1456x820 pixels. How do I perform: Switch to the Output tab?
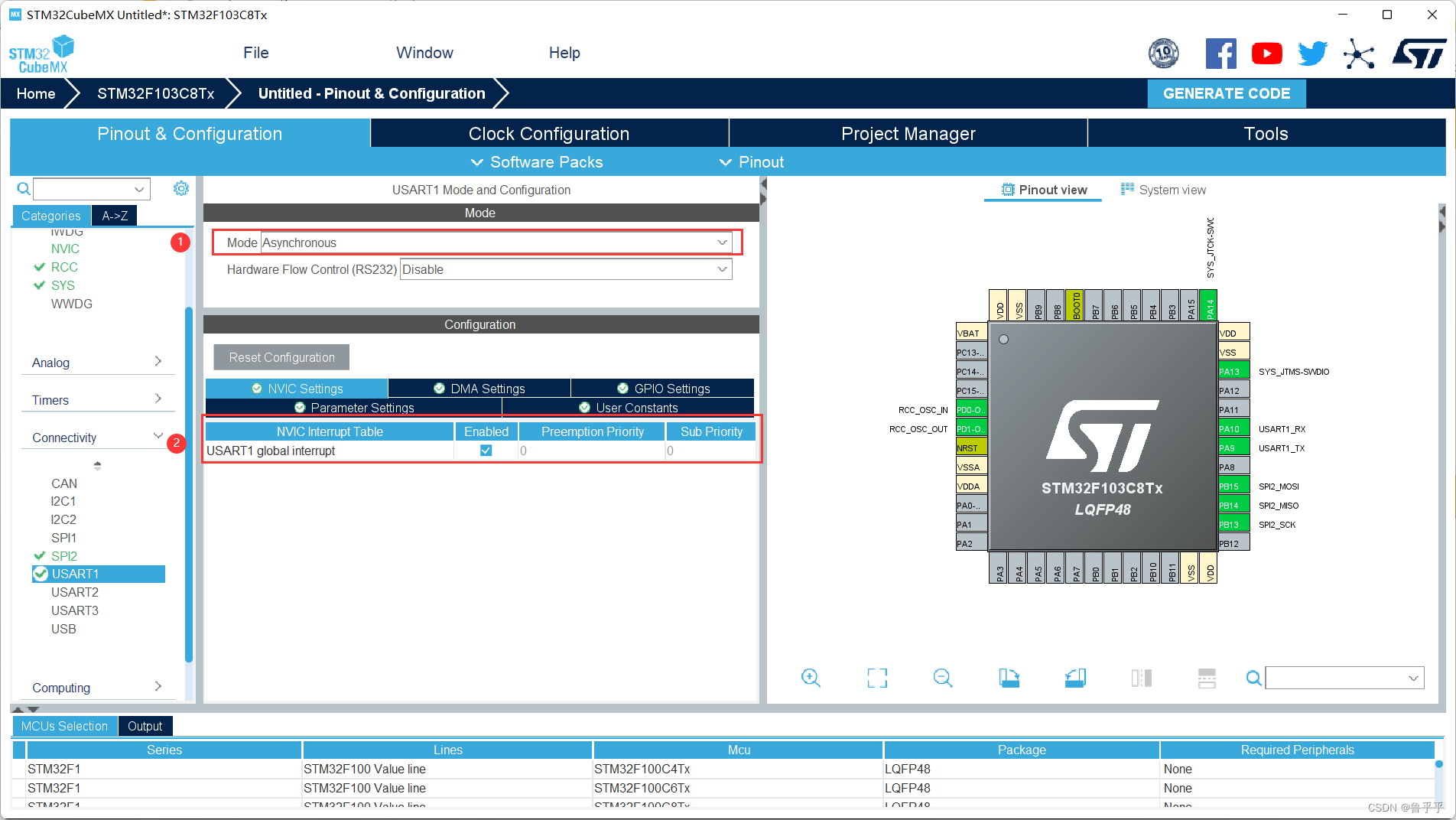145,726
